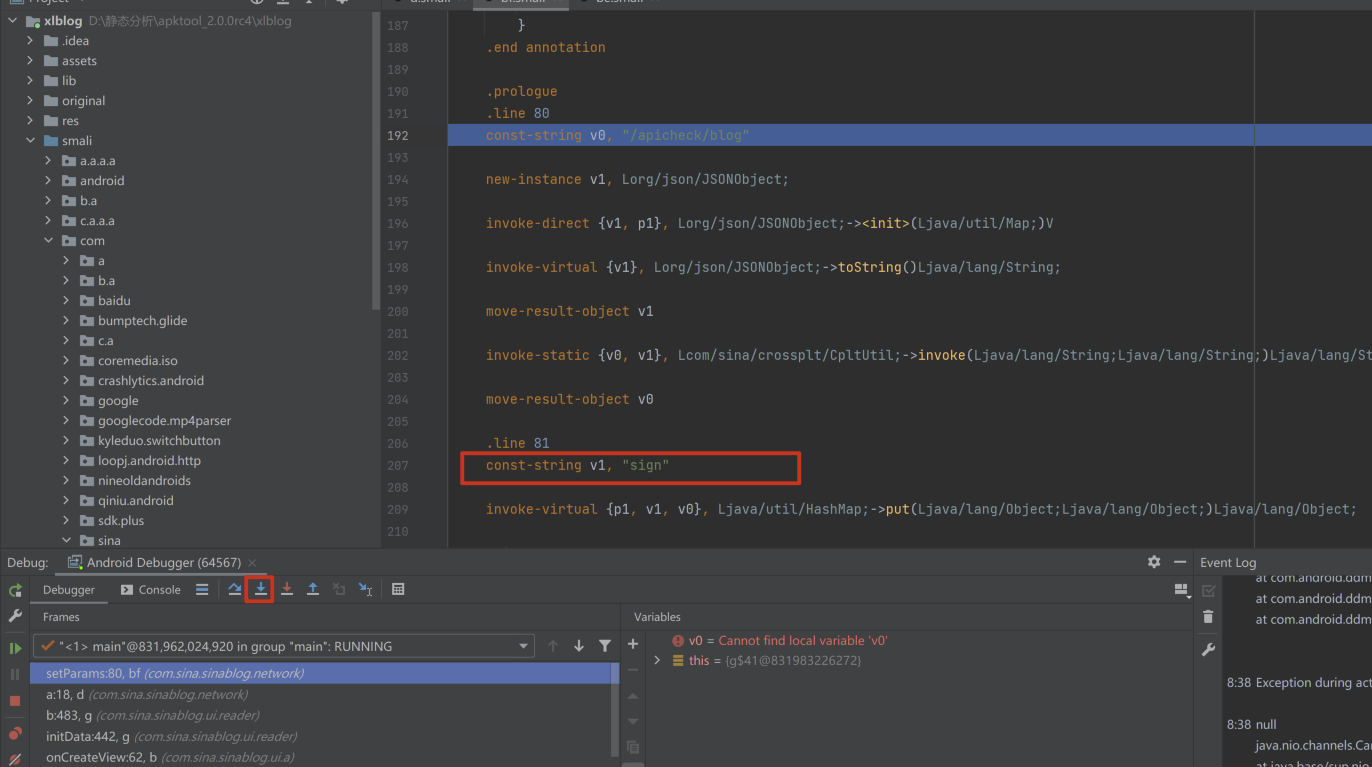Click the Pause Program icon
Viewport: 1372px width, 767px height.
click(15, 675)
